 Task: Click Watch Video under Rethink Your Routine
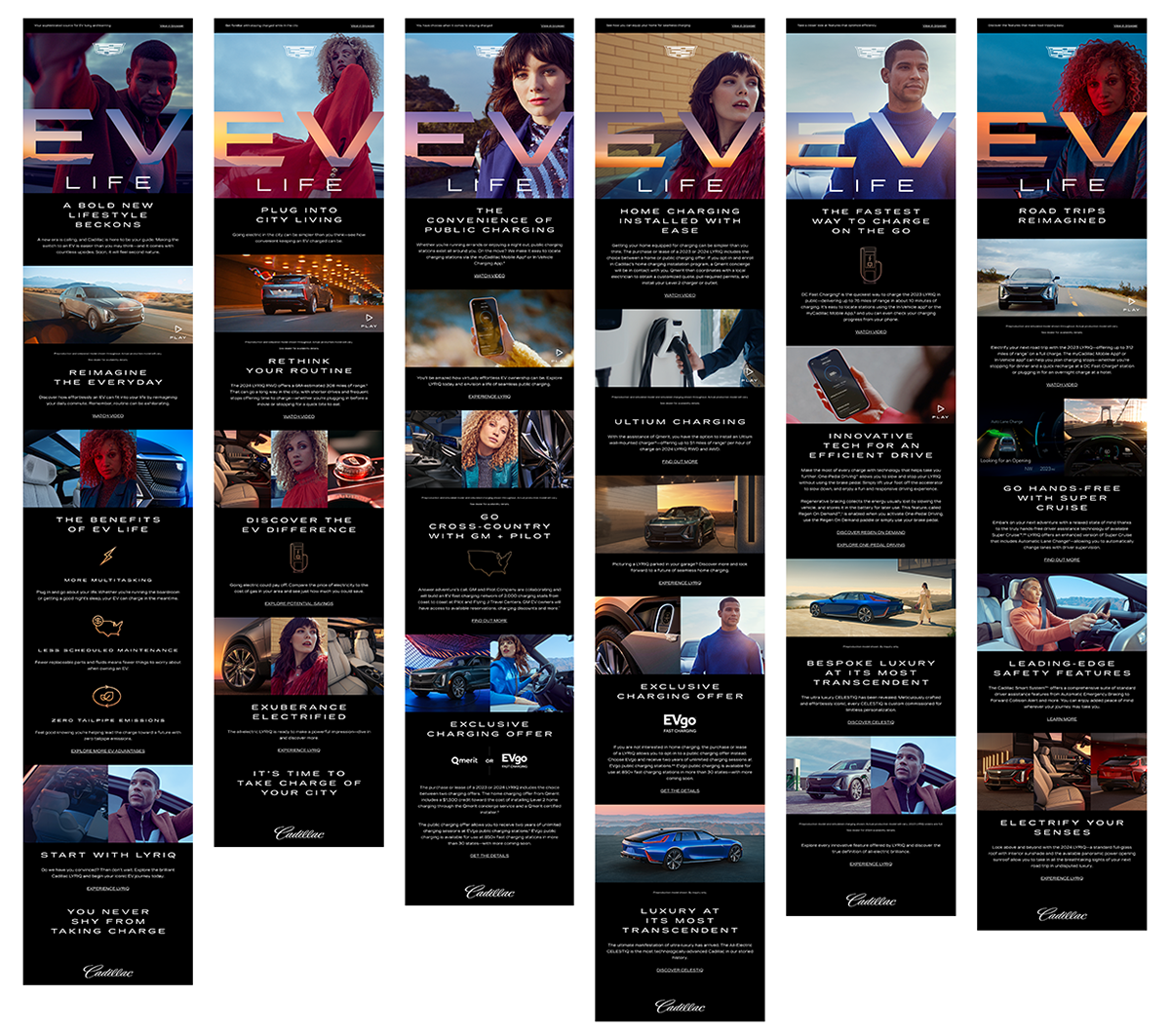[x=299, y=416]
